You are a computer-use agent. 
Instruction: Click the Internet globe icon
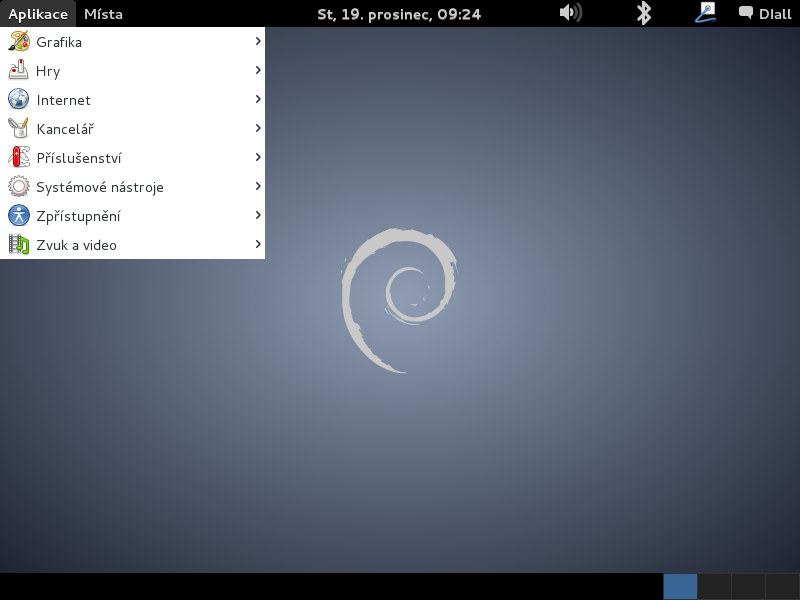19,99
